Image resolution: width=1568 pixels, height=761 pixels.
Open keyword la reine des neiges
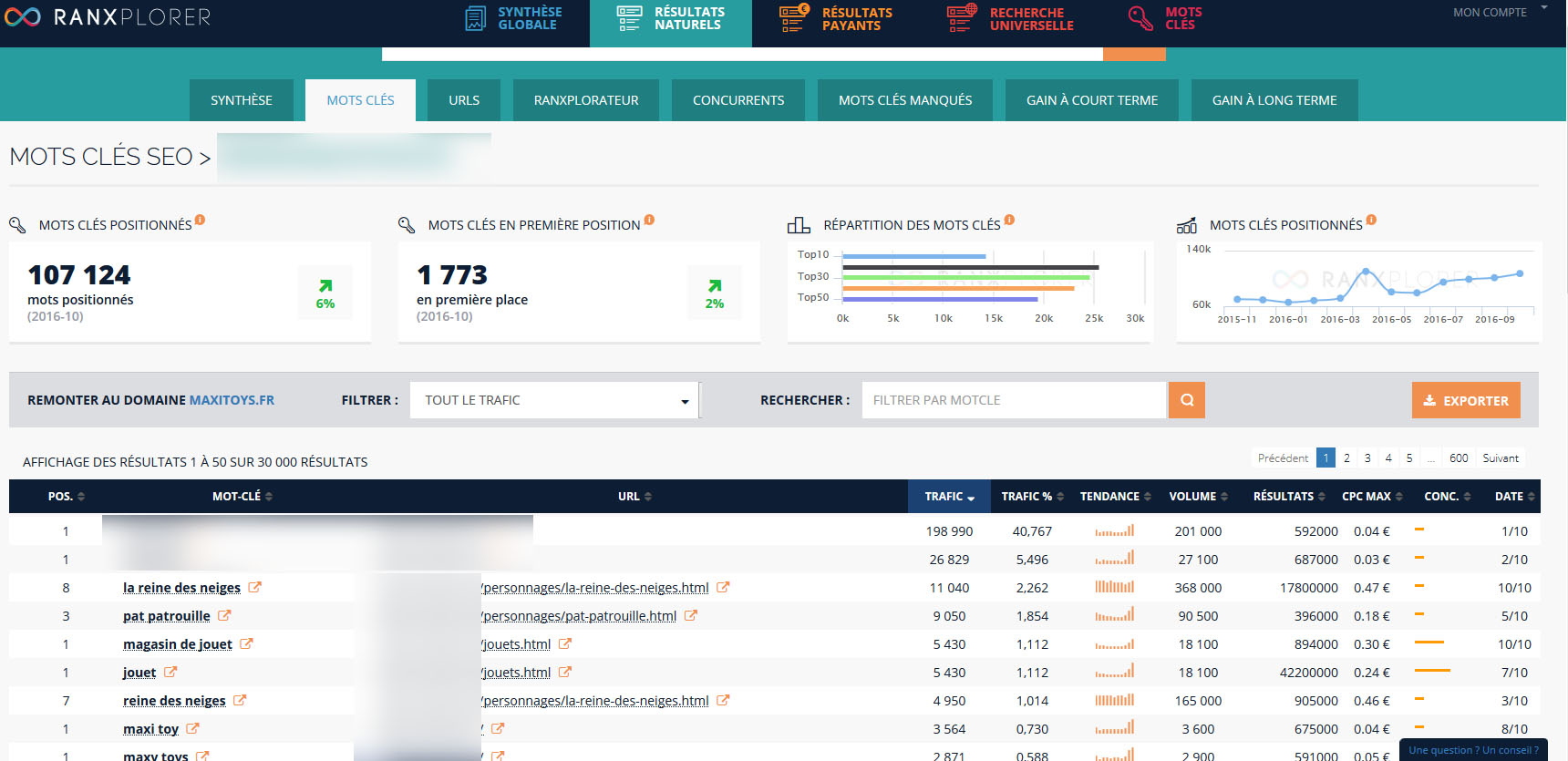click(x=181, y=588)
